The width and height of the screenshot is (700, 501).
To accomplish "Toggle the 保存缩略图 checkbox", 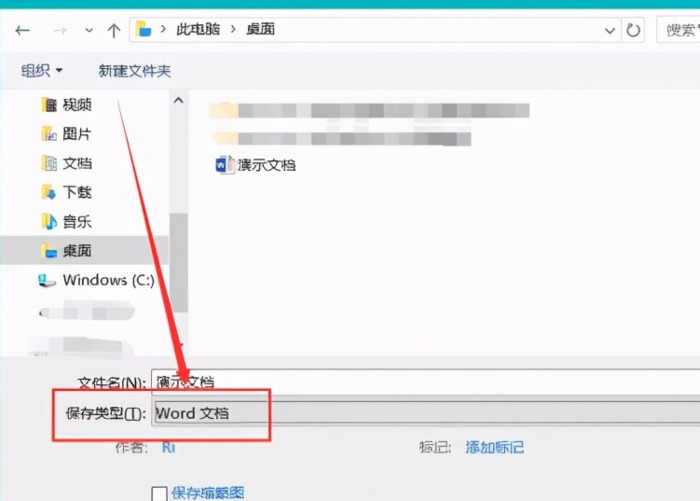I will [159, 493].
